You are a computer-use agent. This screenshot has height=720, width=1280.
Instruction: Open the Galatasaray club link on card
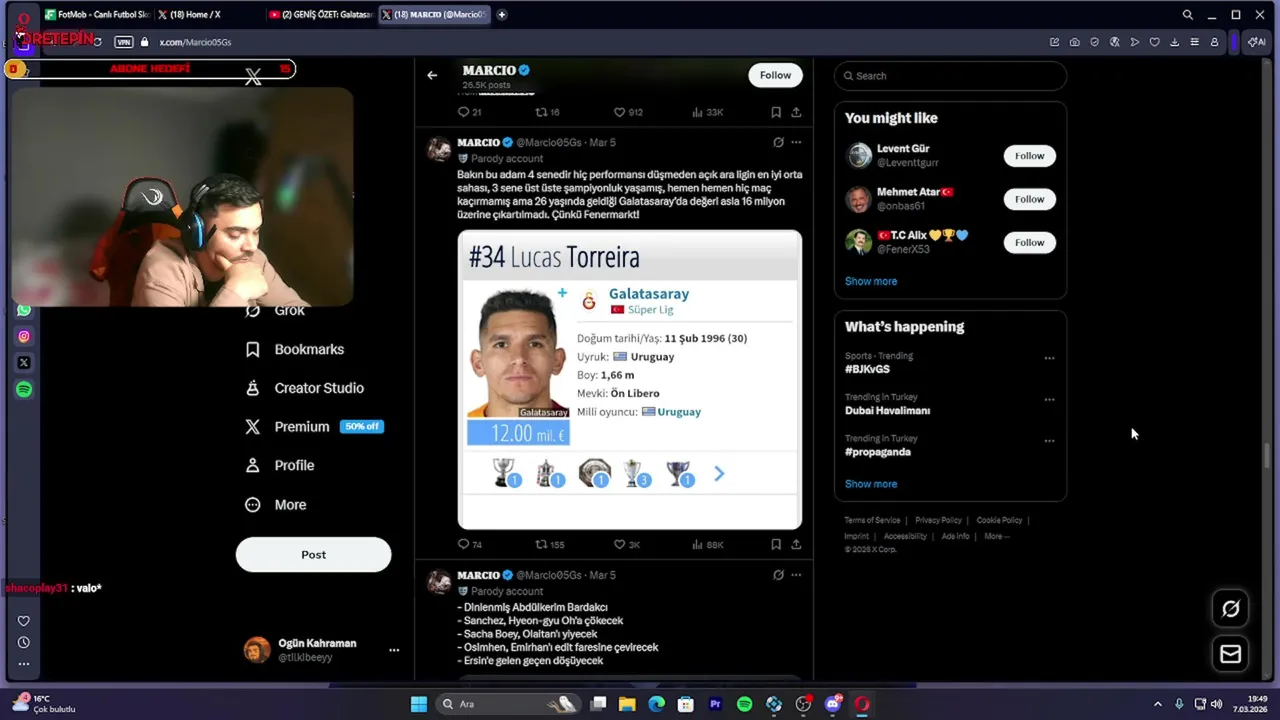tap(649, 294)
